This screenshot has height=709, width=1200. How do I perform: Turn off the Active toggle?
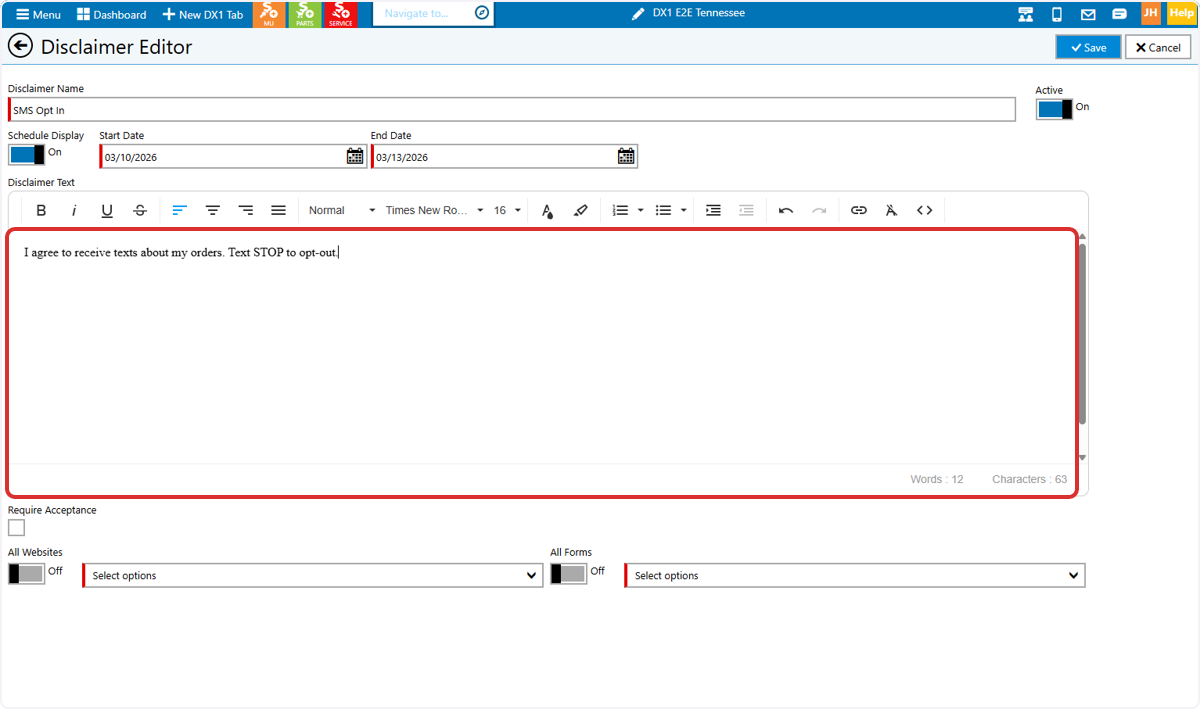[x=1054, y=109]
